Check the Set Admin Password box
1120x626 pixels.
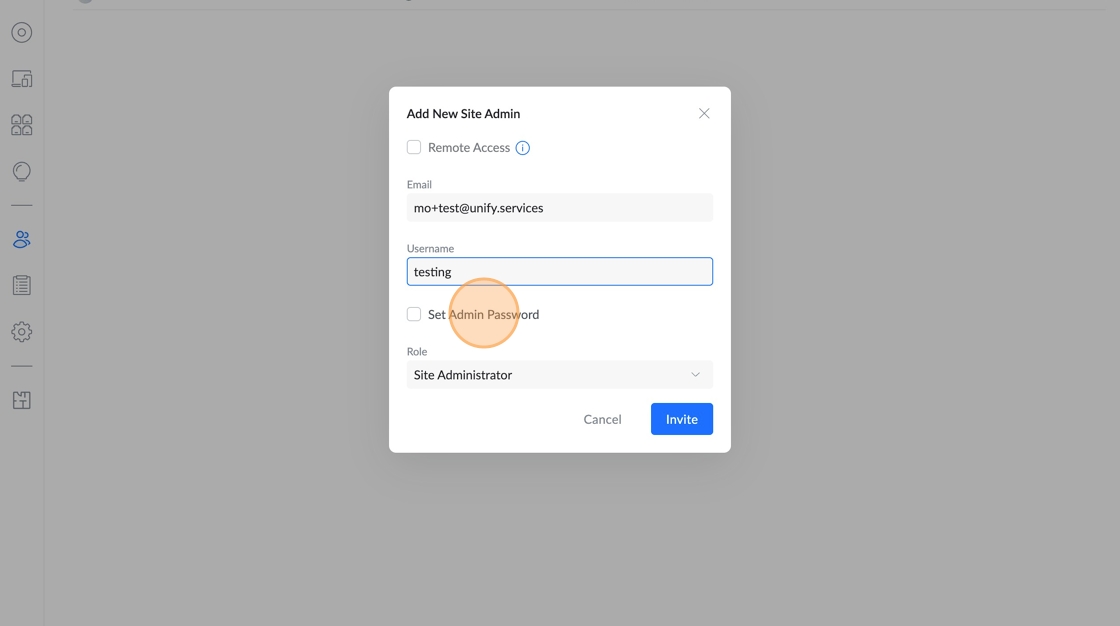tap(414, 314)
